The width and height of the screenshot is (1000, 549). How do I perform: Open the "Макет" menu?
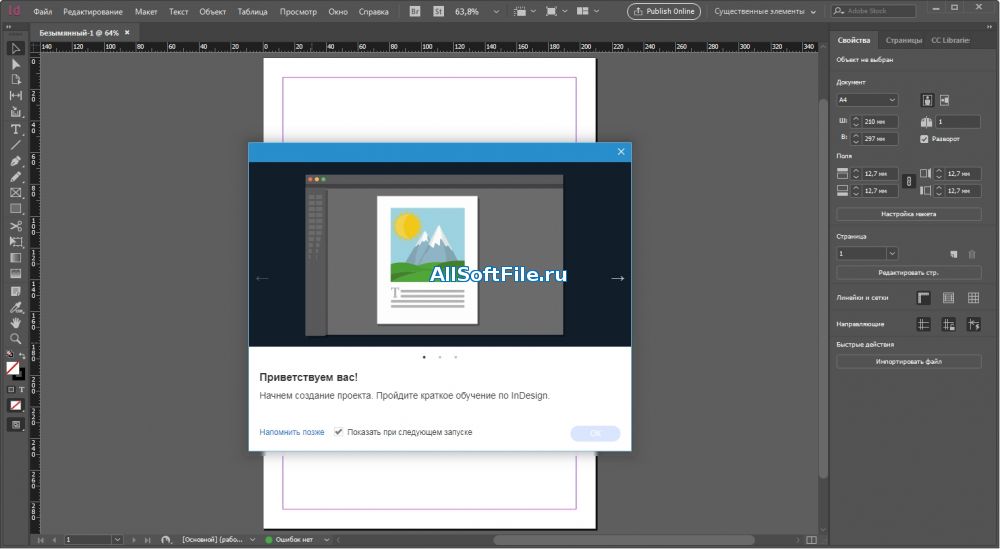(146, 12)
